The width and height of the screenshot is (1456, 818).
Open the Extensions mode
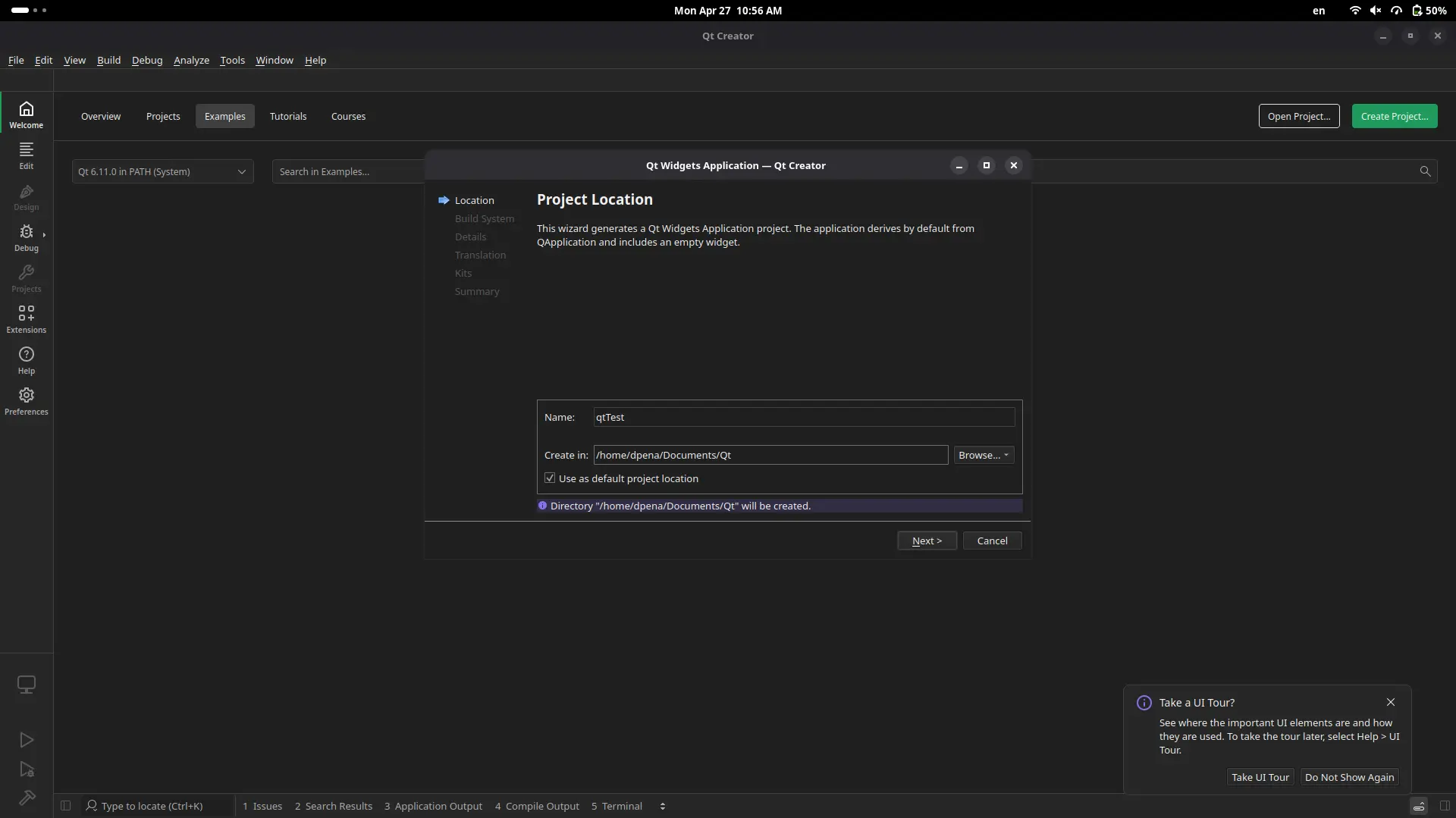[x=27, y=319]
